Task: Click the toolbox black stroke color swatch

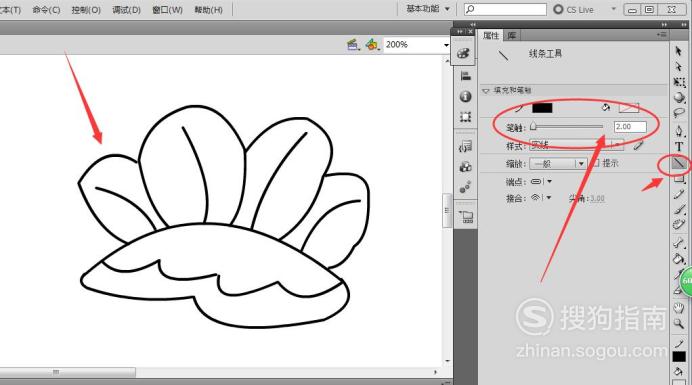Action: coord(679,356)
